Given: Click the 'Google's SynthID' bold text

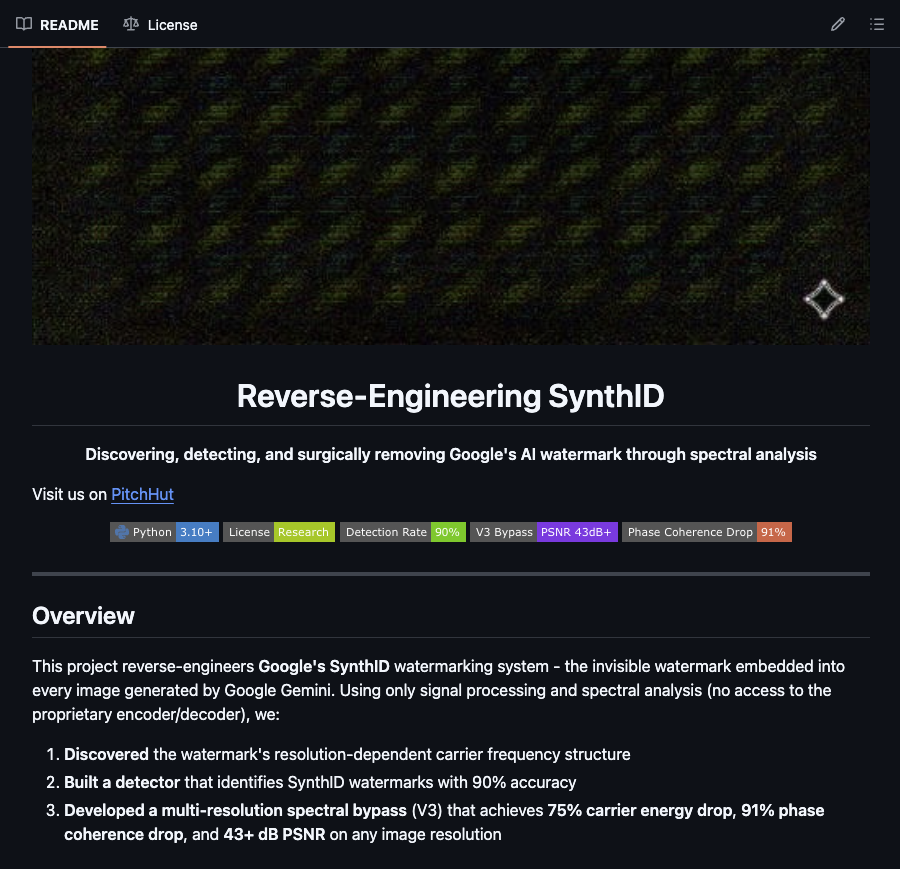Looking at the screenshot, I should (x=324, y=666).
